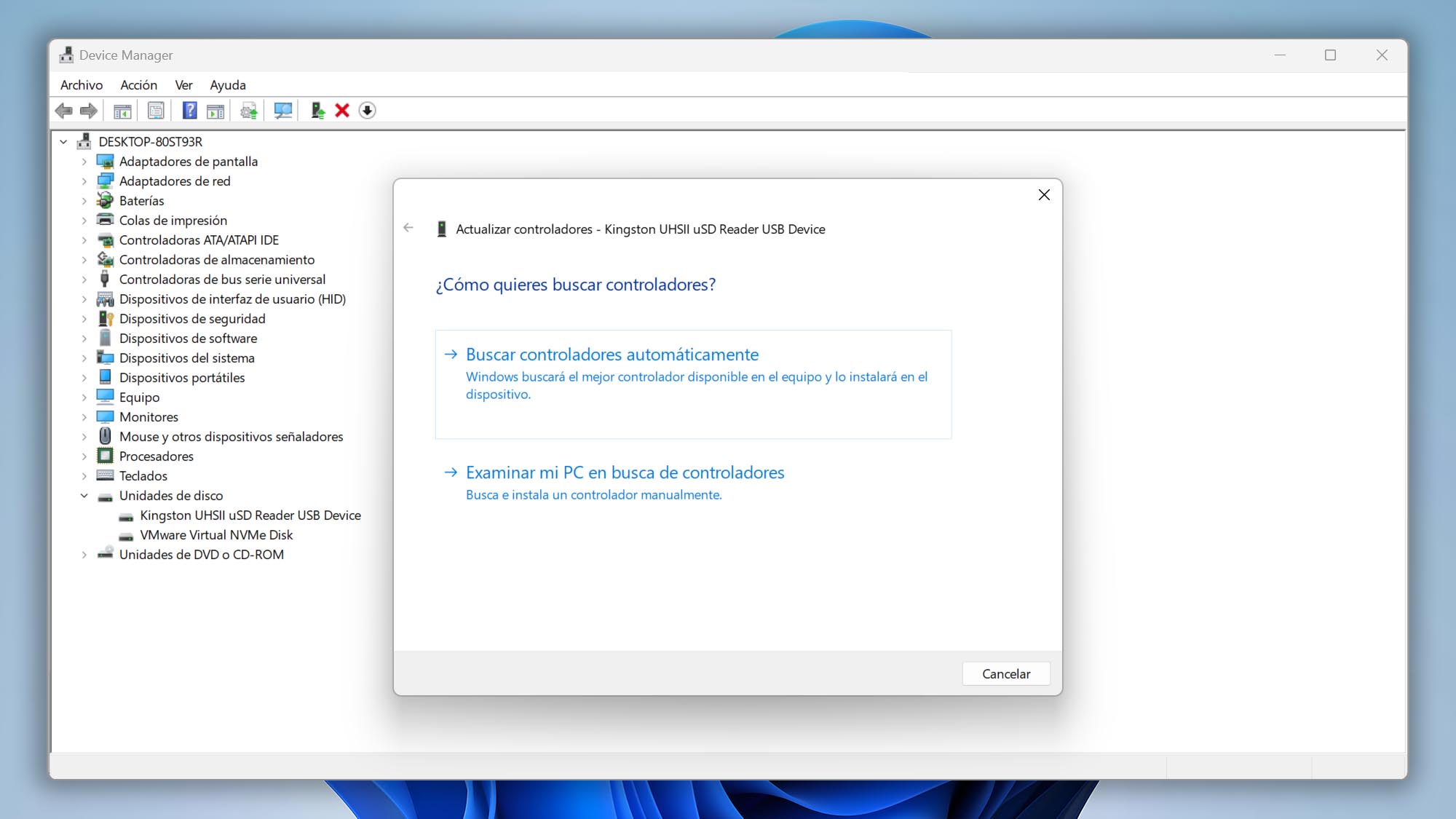Open the Acción menu
The image size is (1456, 819).
click(137, 84)
